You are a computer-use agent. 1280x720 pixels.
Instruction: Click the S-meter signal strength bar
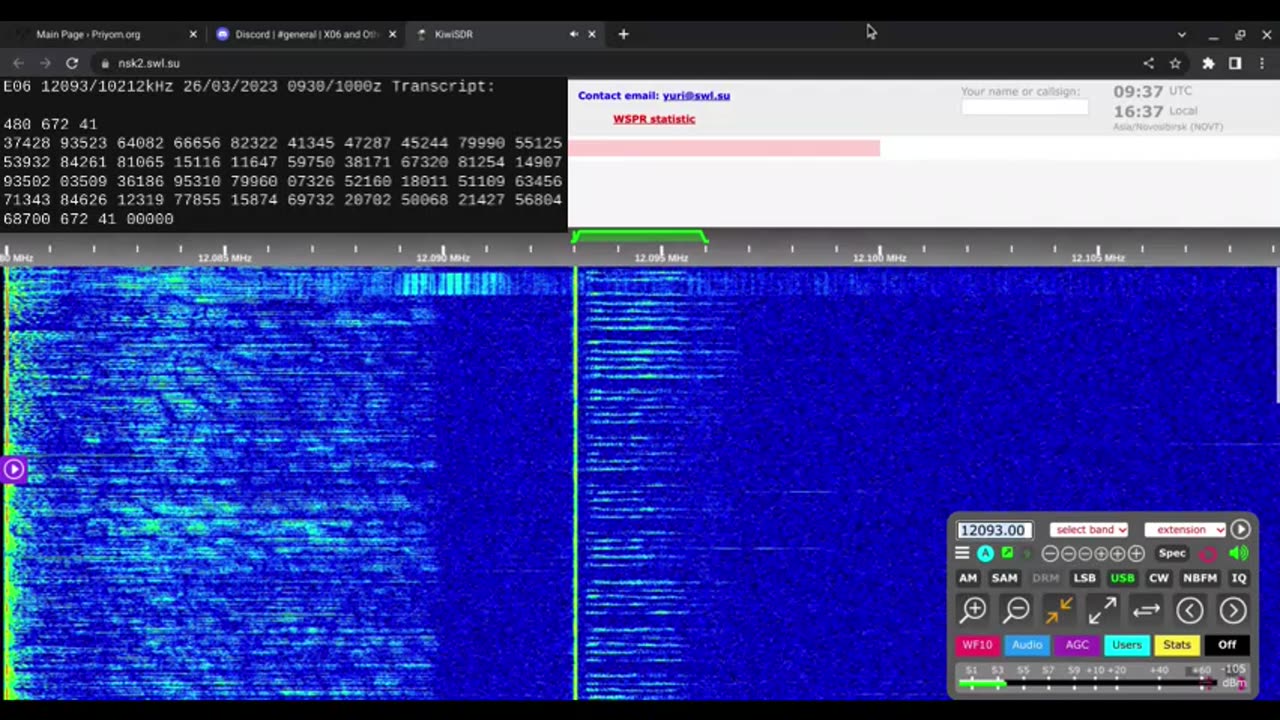pyautogui.click(x=1090, y=683)
